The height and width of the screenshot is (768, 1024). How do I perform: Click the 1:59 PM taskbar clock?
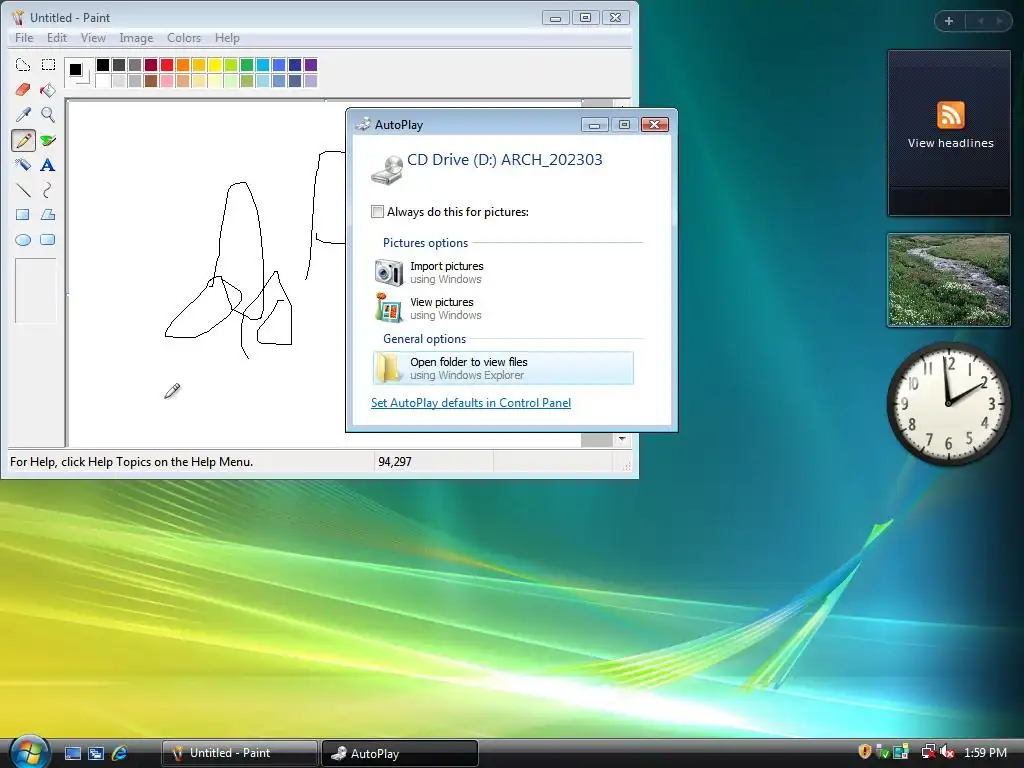click(985, 752)
